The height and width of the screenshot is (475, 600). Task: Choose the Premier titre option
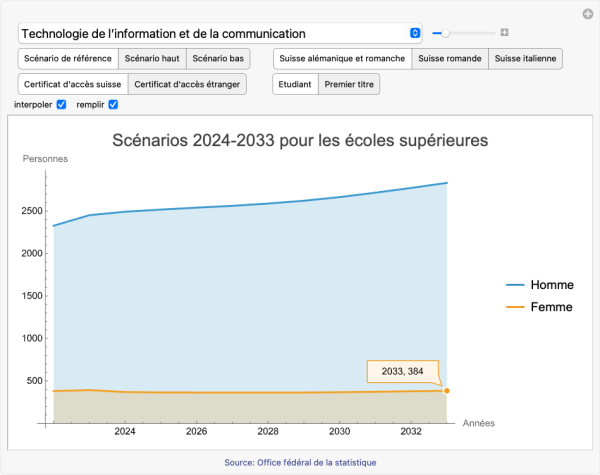[349, 85]
